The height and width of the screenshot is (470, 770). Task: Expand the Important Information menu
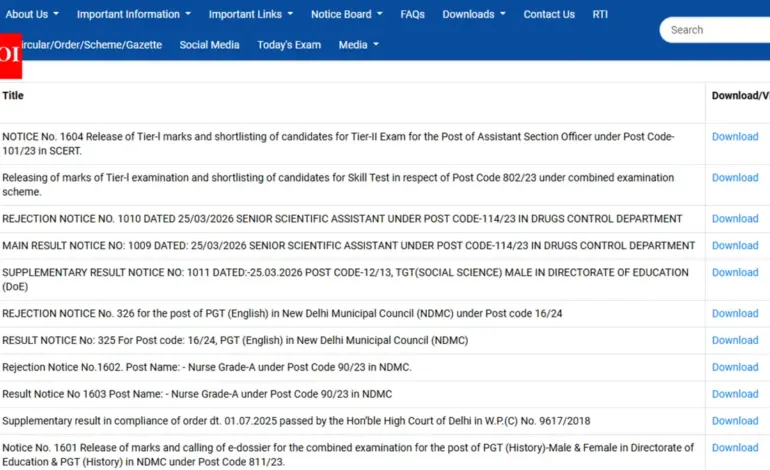tap(134, 14)
